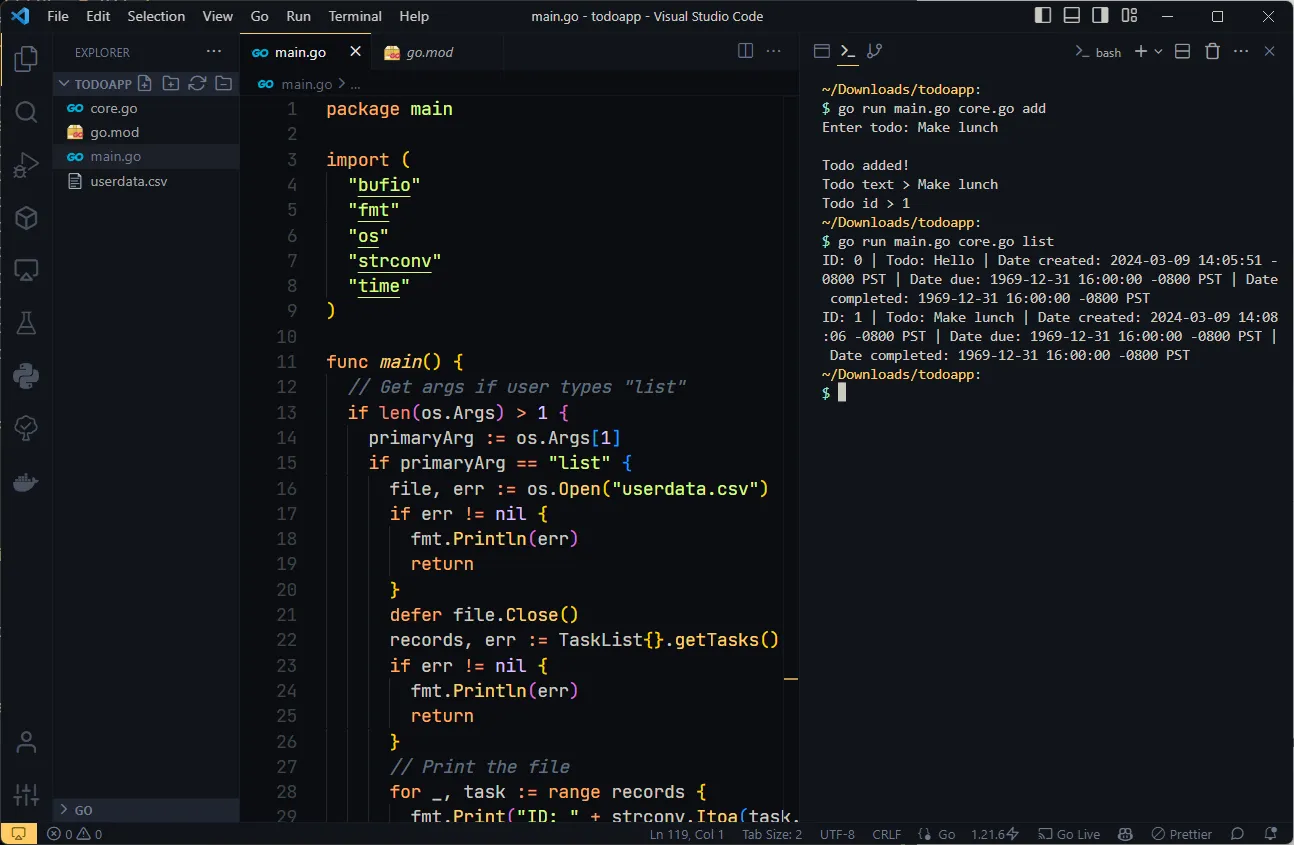The height and width of the screenshot is (845, 1294).
Task: Open the Edit menu
Action: [98, 16]
